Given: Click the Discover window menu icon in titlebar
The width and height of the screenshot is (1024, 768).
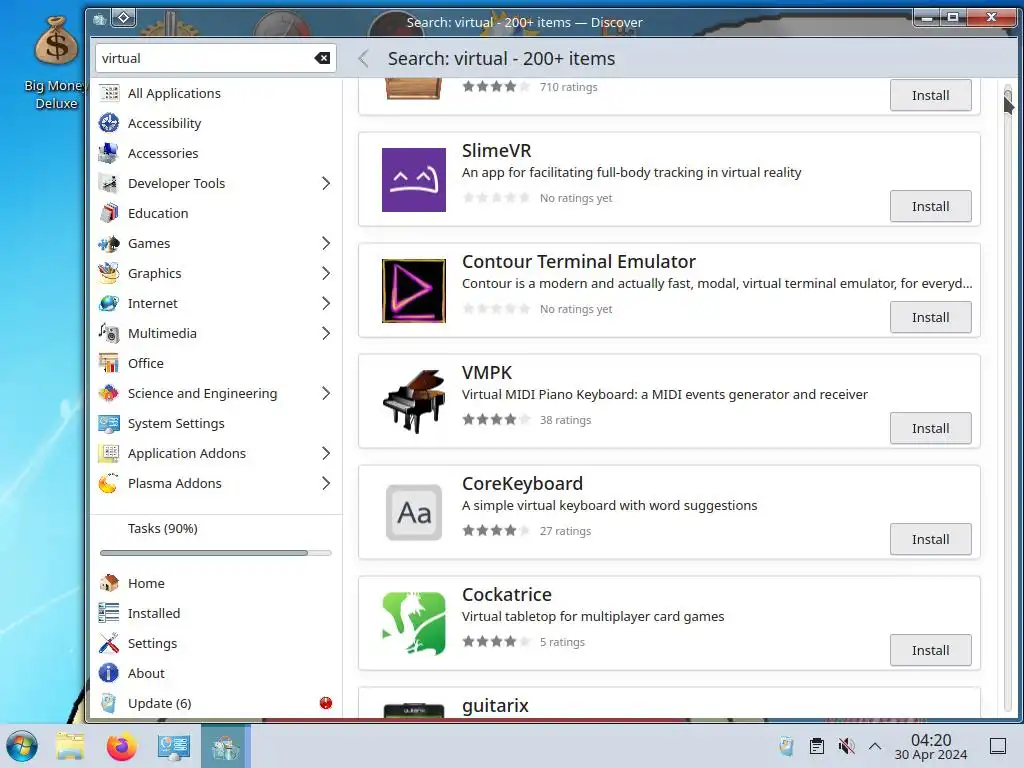Looking at the screenshot, I should click(x=99, y=19).
